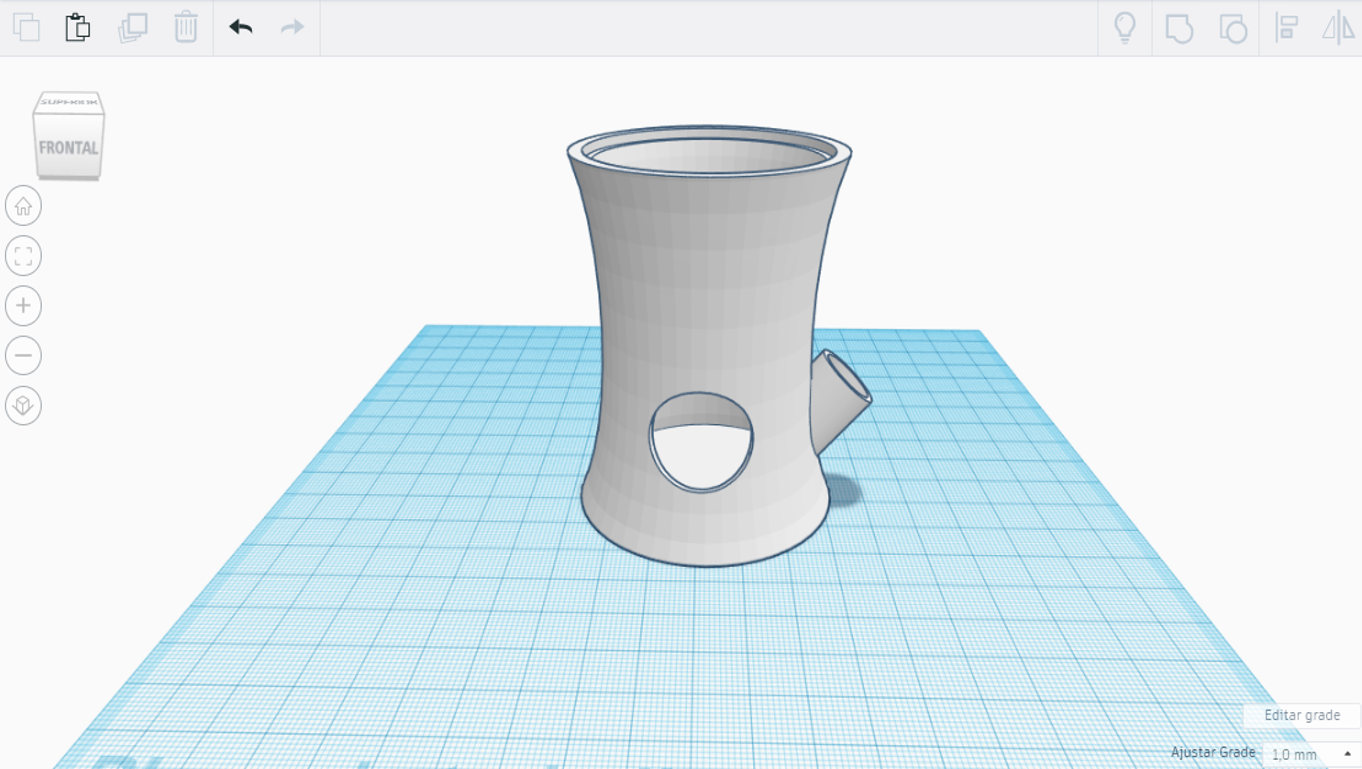Screen dimensions: 1362x769
Task: Return to home view
Action: (x=23, y=206)
